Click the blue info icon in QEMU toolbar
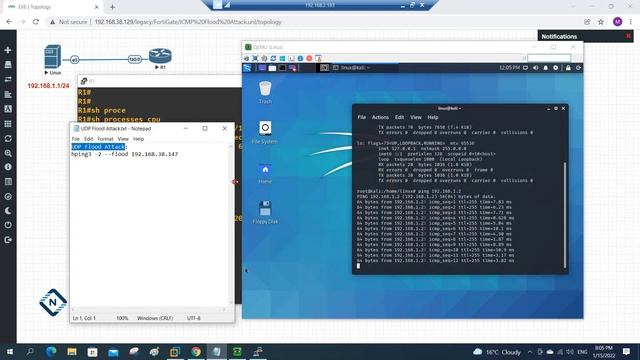This screenshot has height=360, width=640. tap(300, 58)
